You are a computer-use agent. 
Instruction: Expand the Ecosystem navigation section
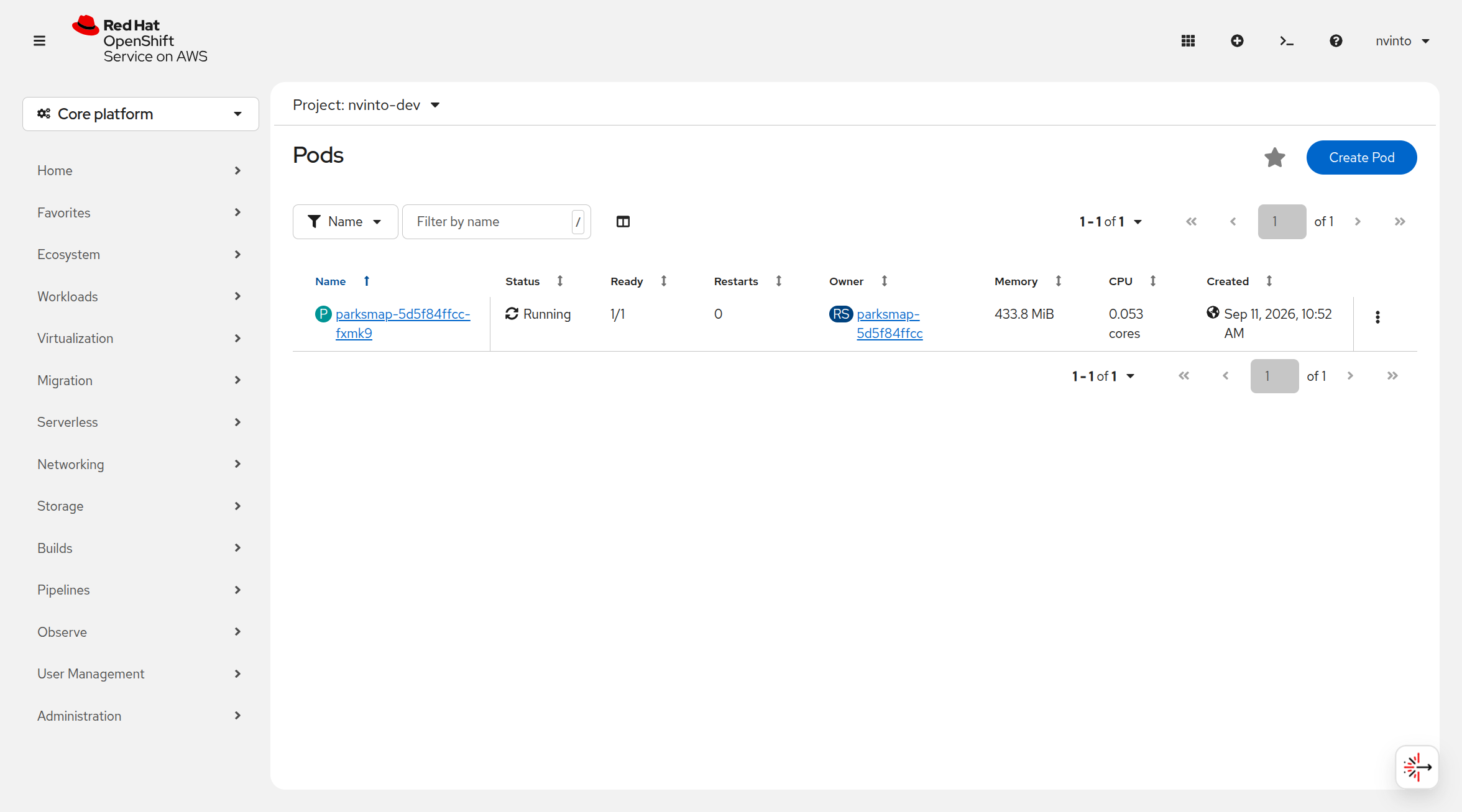[x=139, y=255]
